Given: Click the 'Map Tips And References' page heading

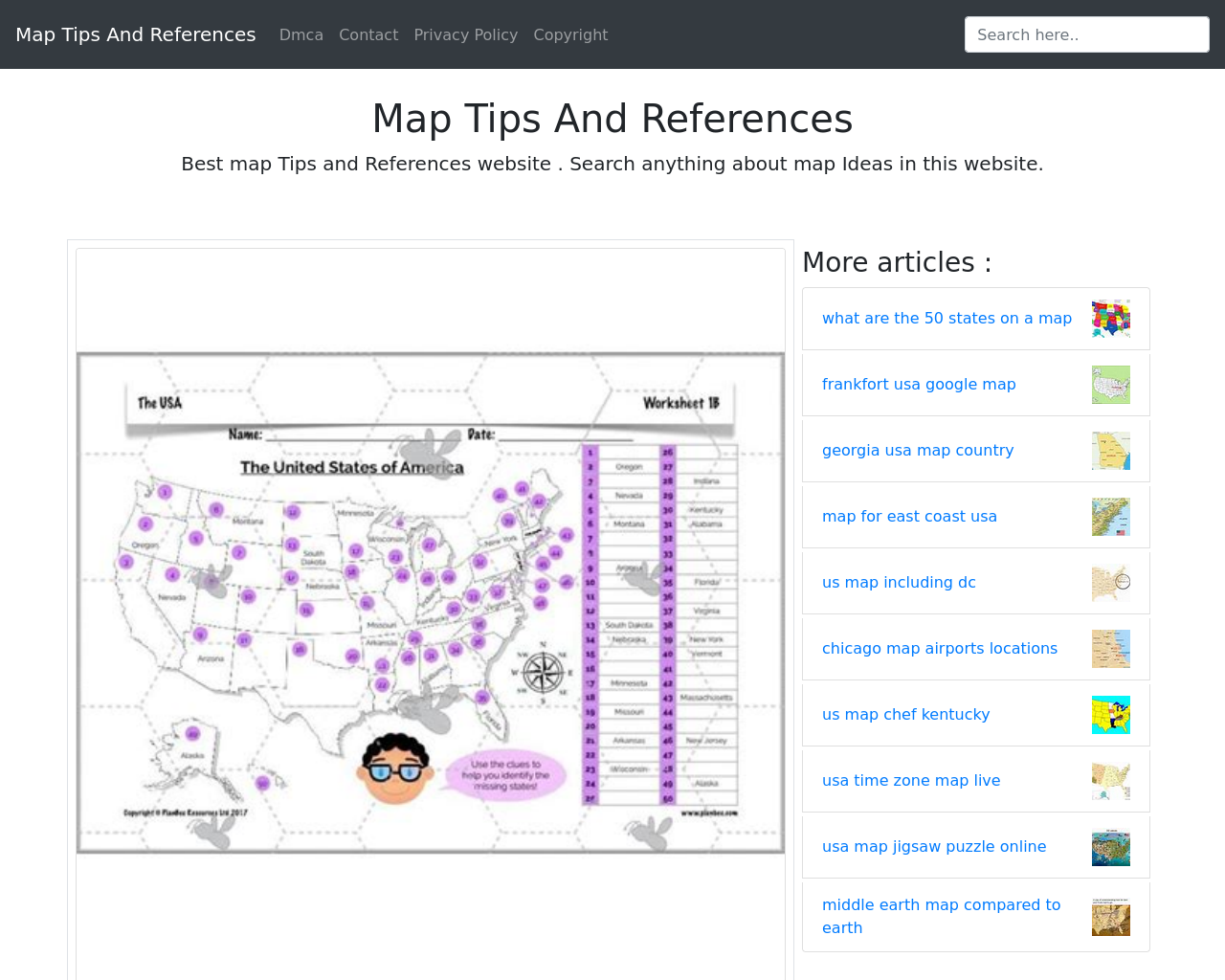Looking at the screenshot, I should pos(612,120).
